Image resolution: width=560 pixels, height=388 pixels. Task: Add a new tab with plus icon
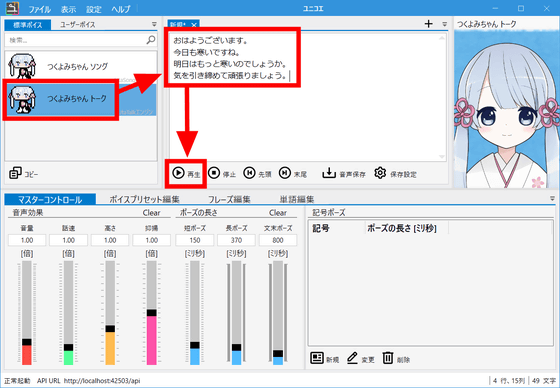point(429,24)
